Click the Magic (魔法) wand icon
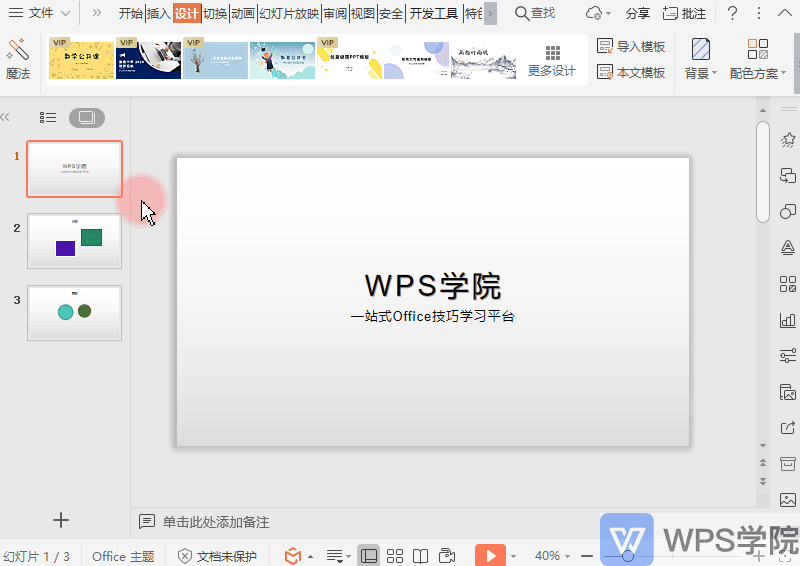Viewport: 800px width, 566px height. [17, 50]
